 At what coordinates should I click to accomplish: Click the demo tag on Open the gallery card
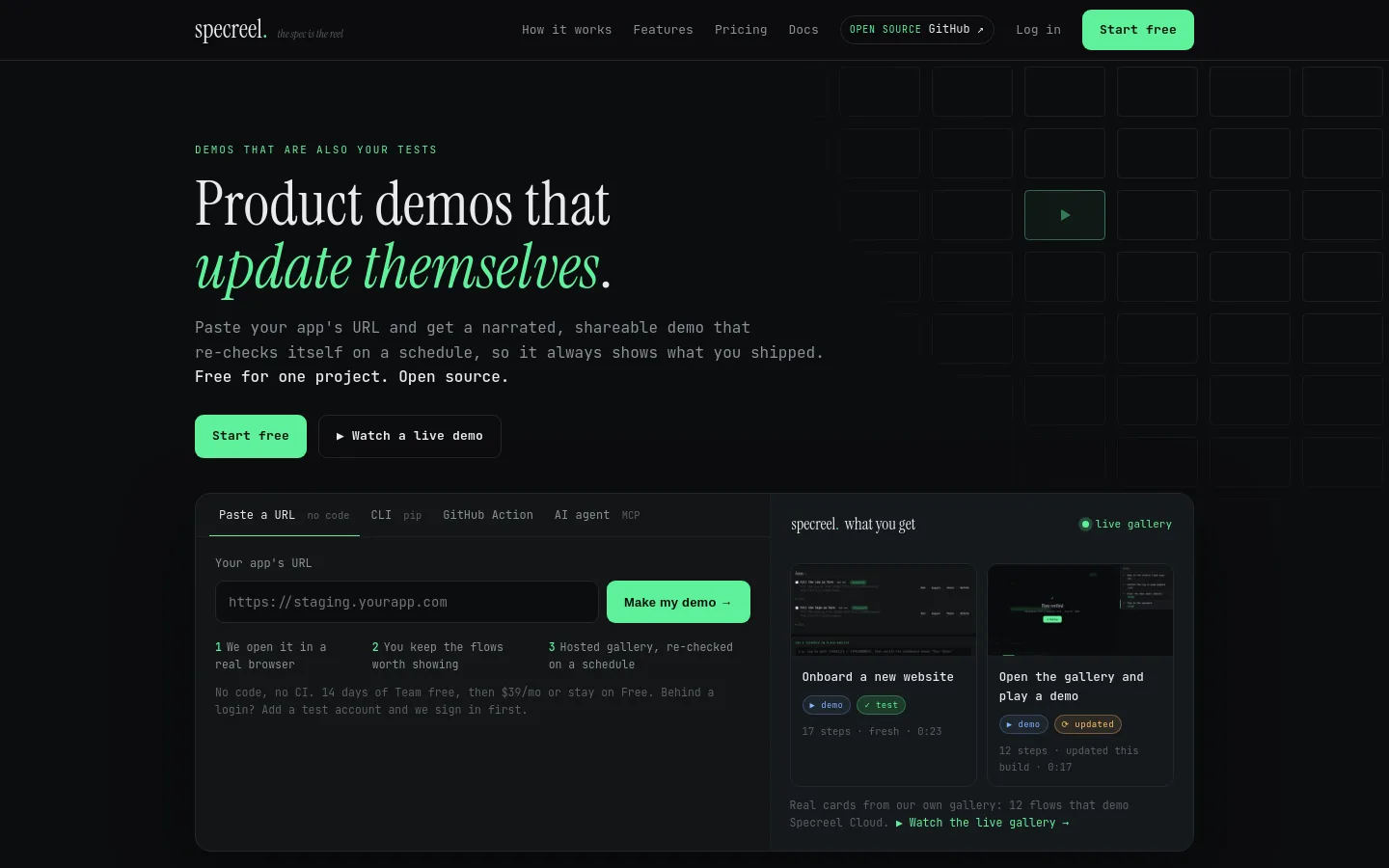pyautogui.click(x=1023, y=724)
